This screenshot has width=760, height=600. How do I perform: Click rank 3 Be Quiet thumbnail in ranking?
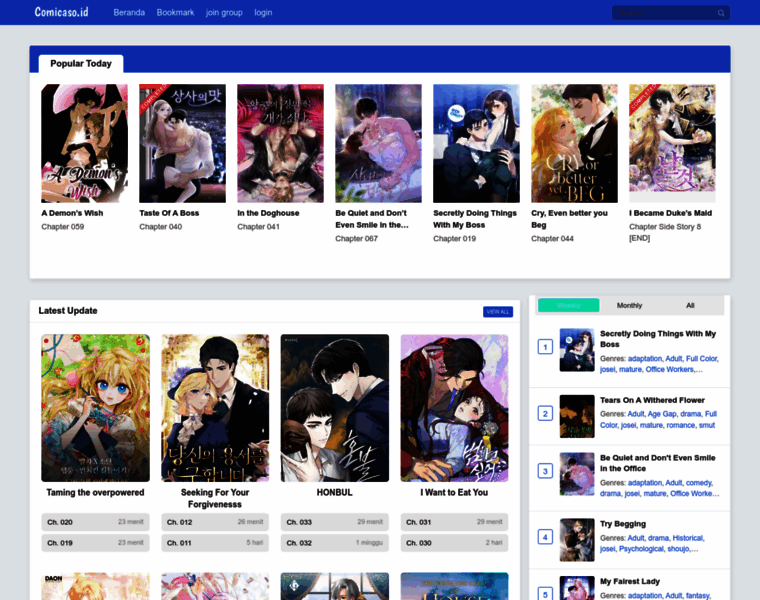click(577, 474)
